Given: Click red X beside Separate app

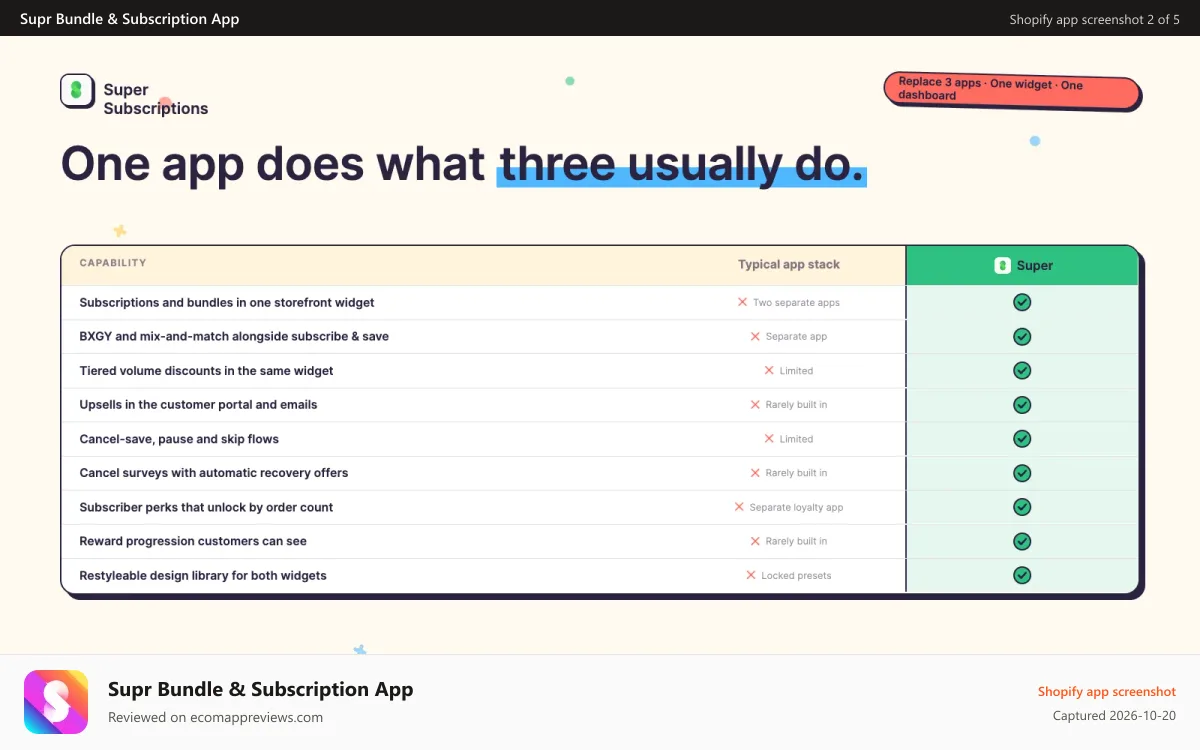Looking at the screenshot, I should [x=755, y=336].
